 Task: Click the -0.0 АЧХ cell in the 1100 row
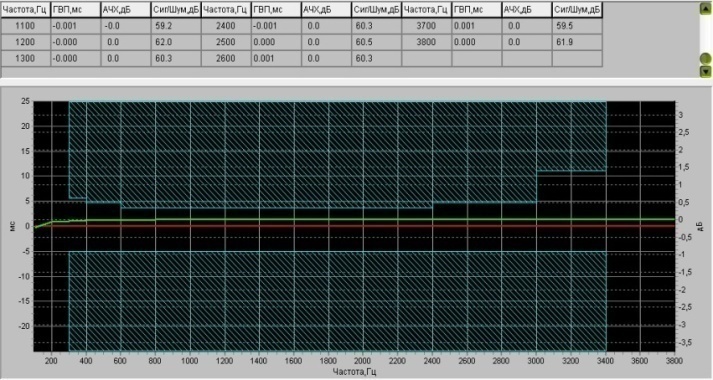126,26
